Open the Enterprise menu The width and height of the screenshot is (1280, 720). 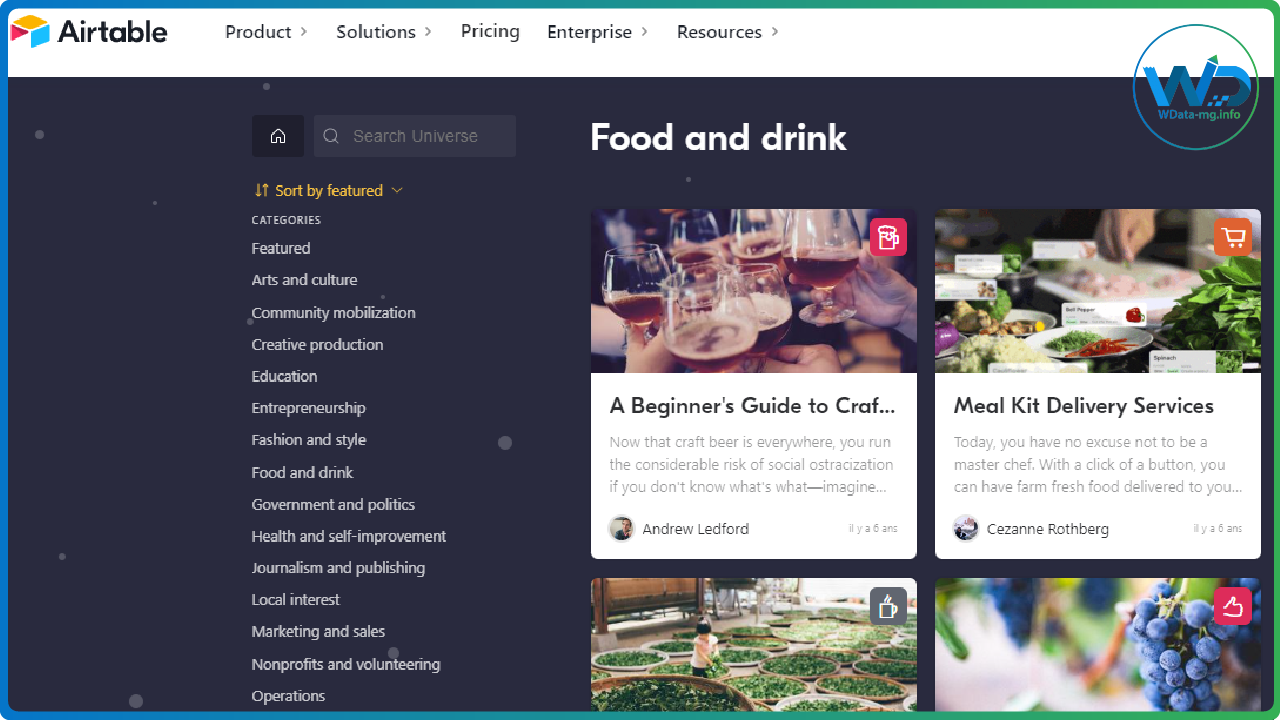pos(597,32)
